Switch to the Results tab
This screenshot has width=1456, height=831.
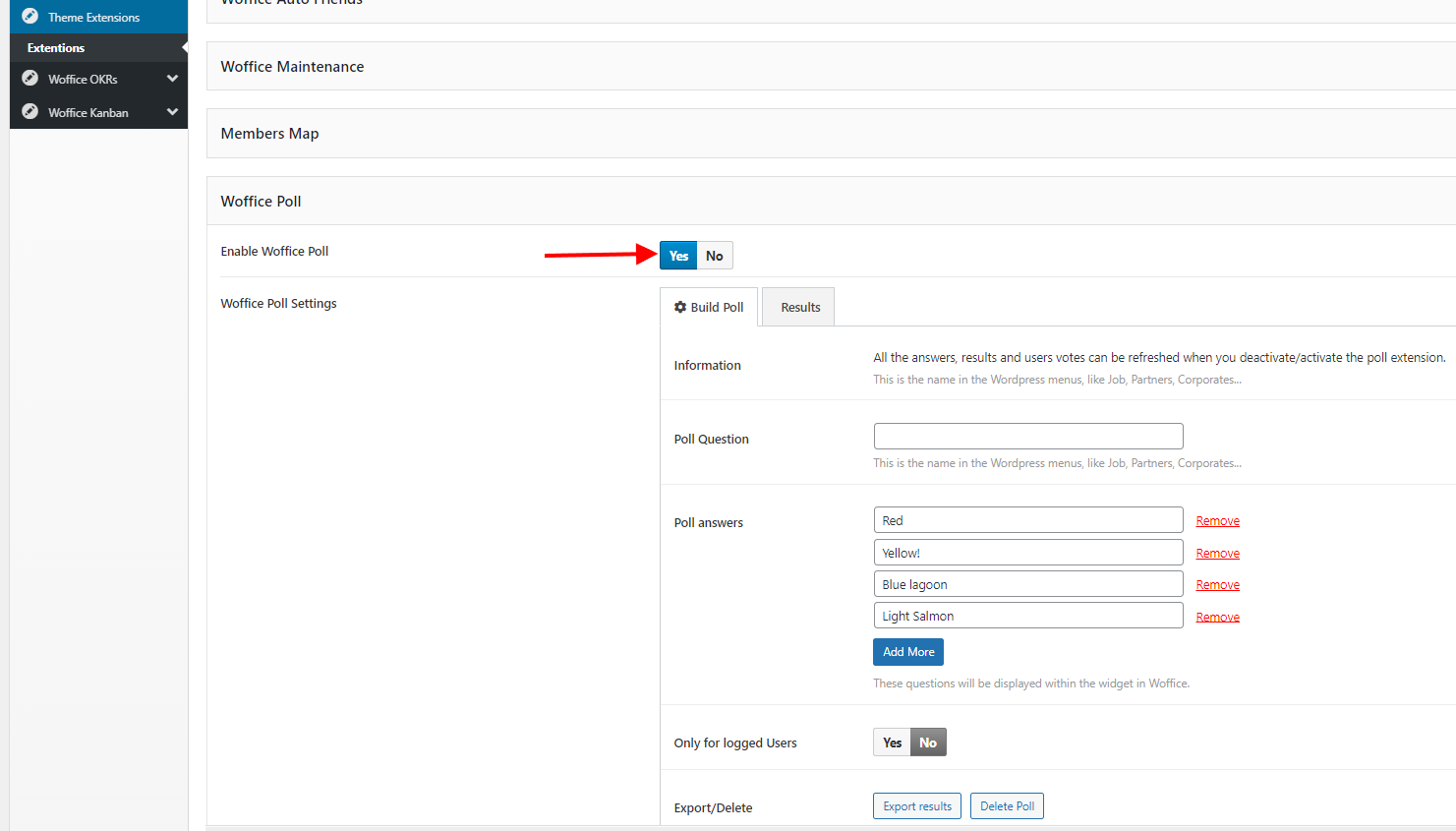799,308
